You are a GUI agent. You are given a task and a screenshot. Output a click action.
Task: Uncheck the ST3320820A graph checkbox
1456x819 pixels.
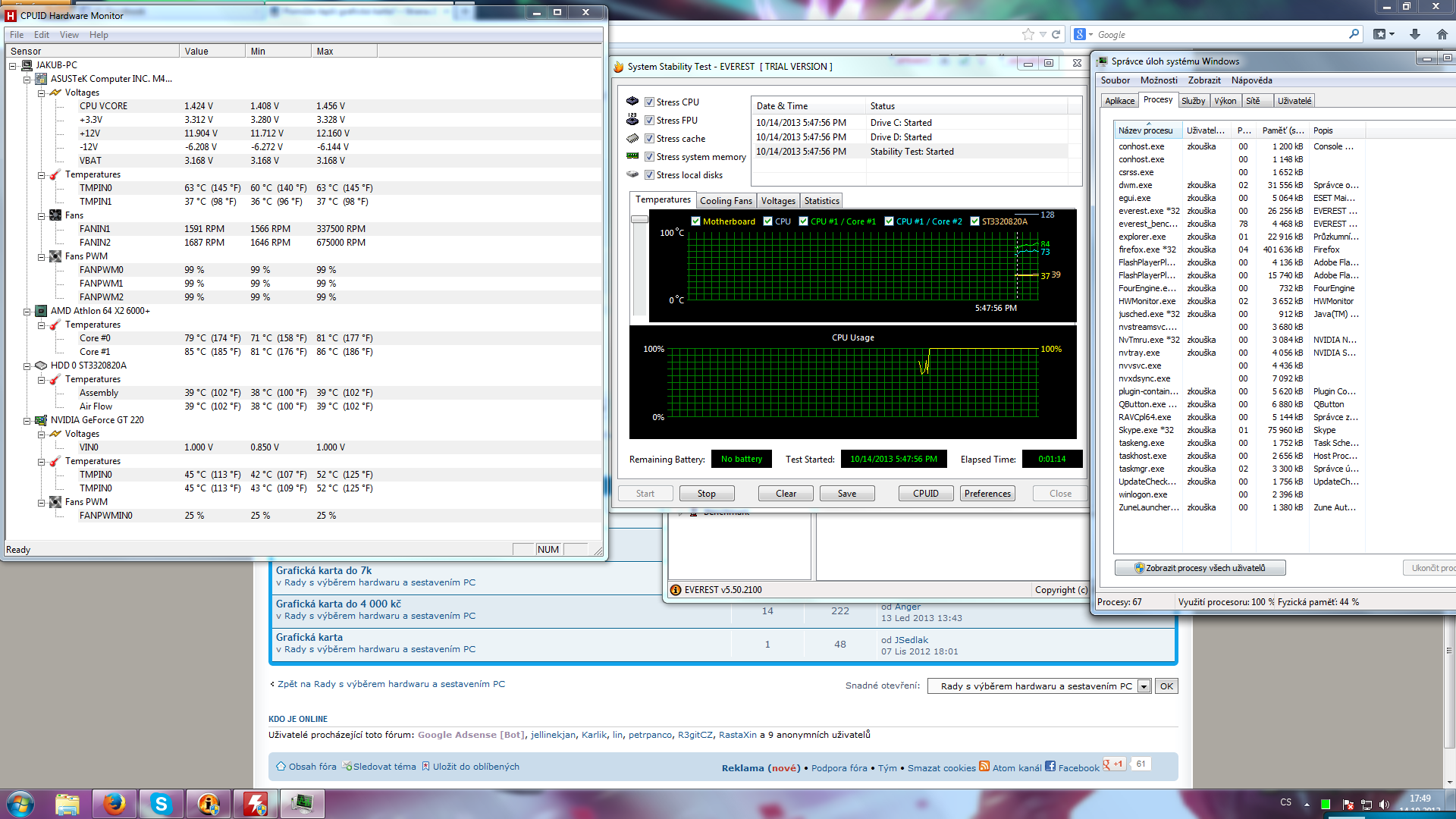tap(974, 221)
